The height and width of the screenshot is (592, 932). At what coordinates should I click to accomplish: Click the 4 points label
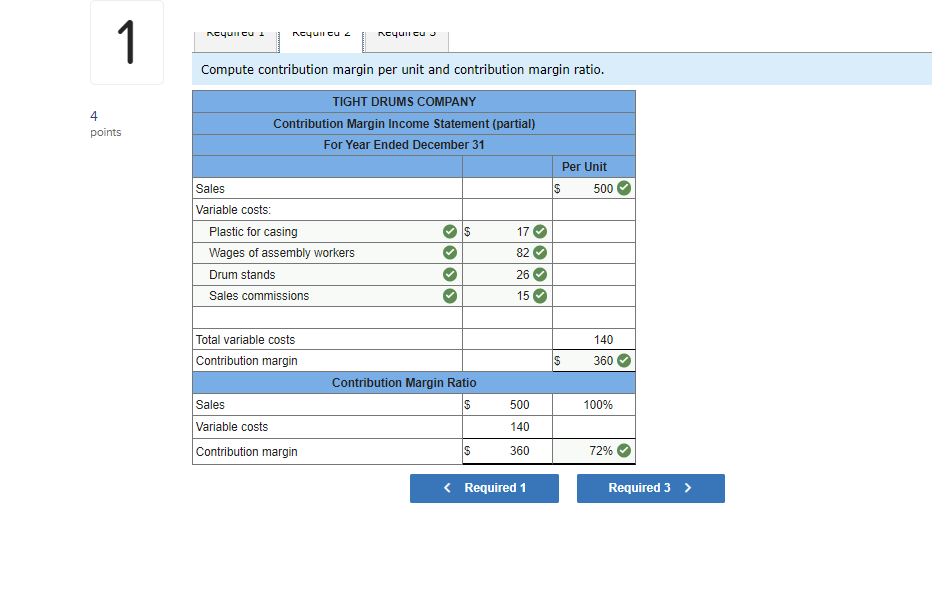105,124
